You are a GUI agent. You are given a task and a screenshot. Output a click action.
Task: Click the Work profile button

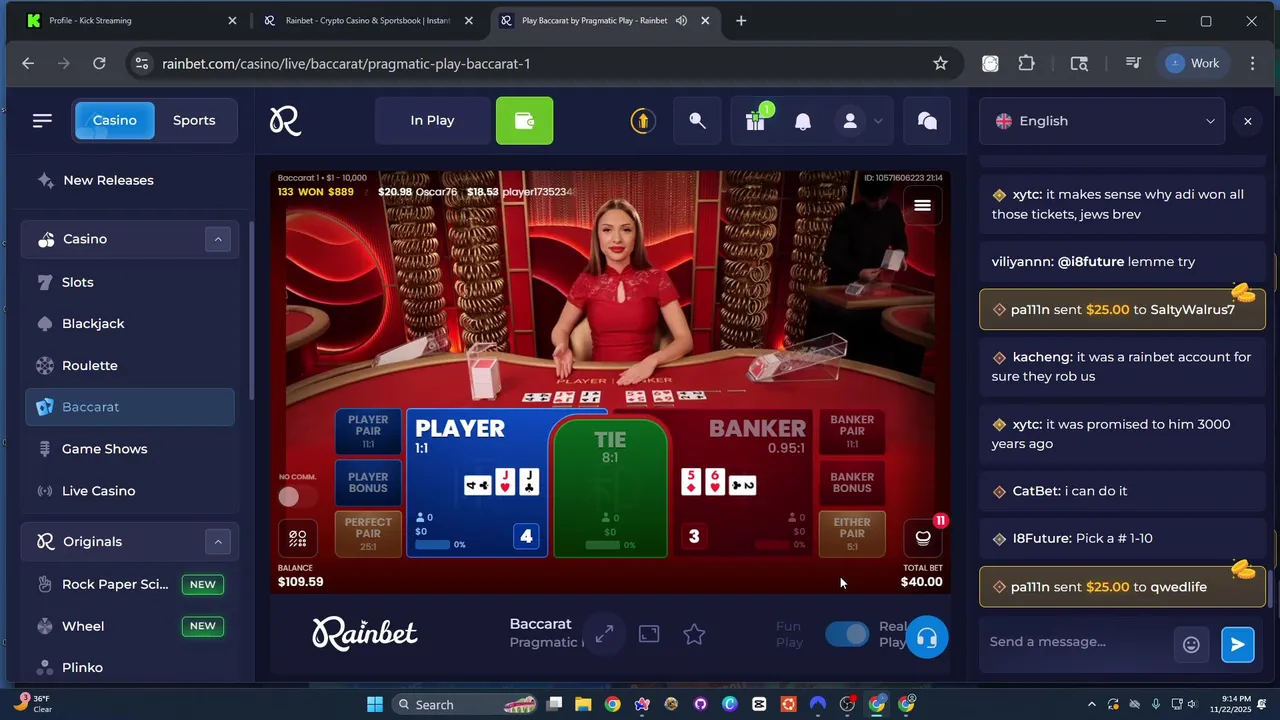[1195, 63]
